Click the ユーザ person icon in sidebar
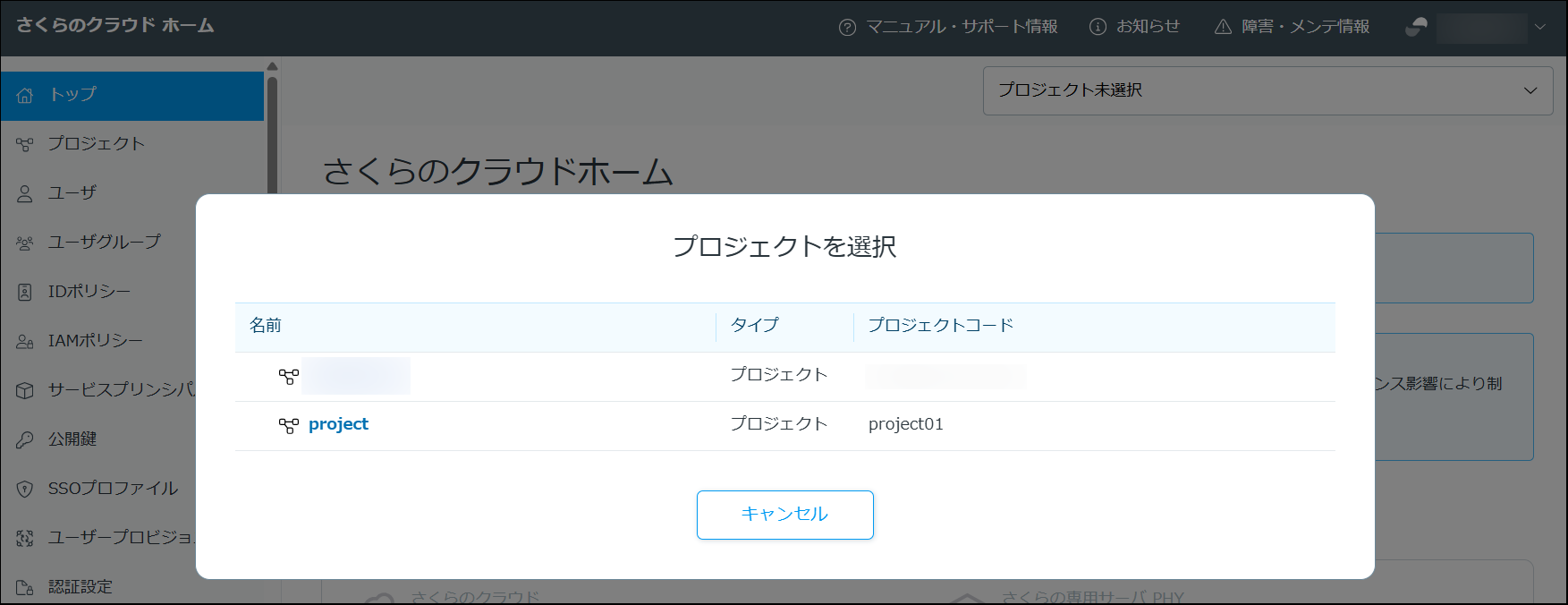This screenshot has height=605, width=1568. (x=25, y=193)
